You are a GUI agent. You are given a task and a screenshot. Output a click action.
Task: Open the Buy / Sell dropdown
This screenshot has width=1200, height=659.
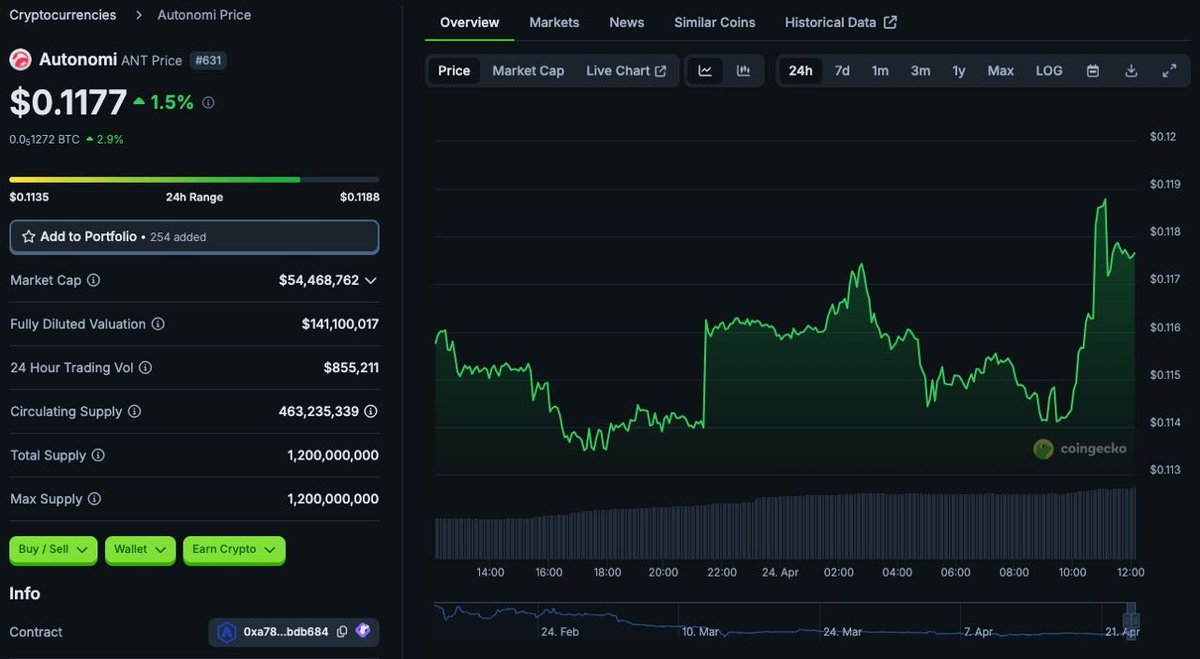(x=53, y=550)
